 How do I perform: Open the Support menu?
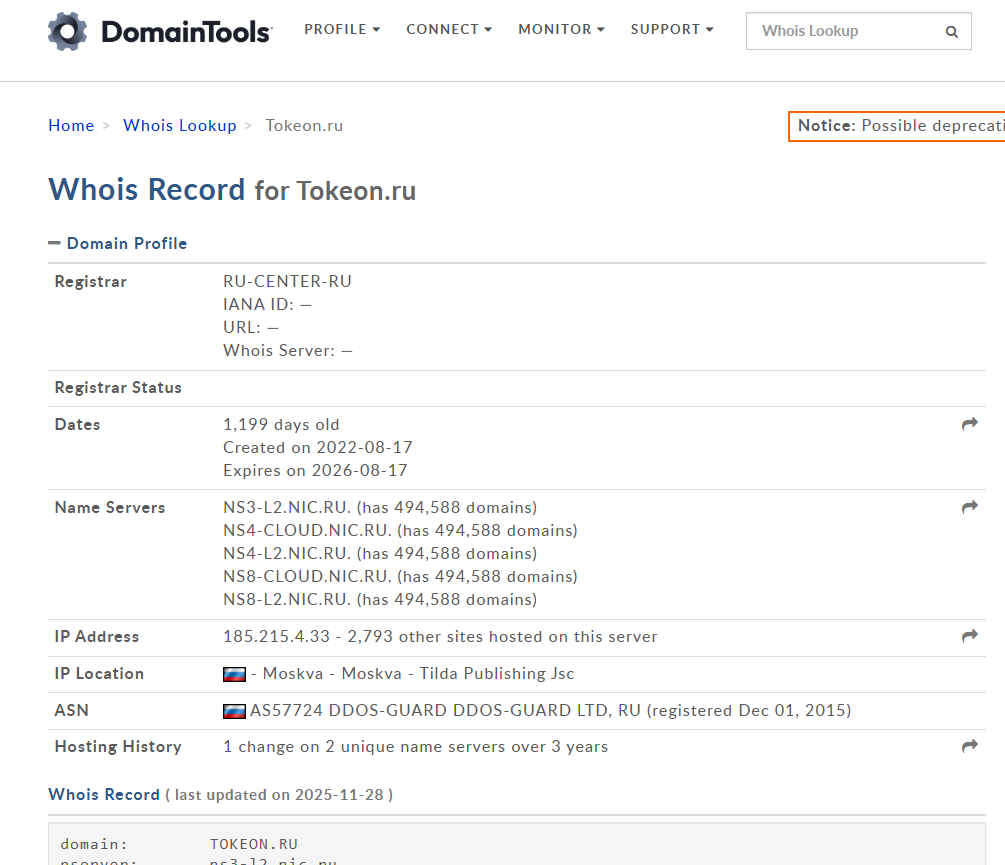point(672,30)
